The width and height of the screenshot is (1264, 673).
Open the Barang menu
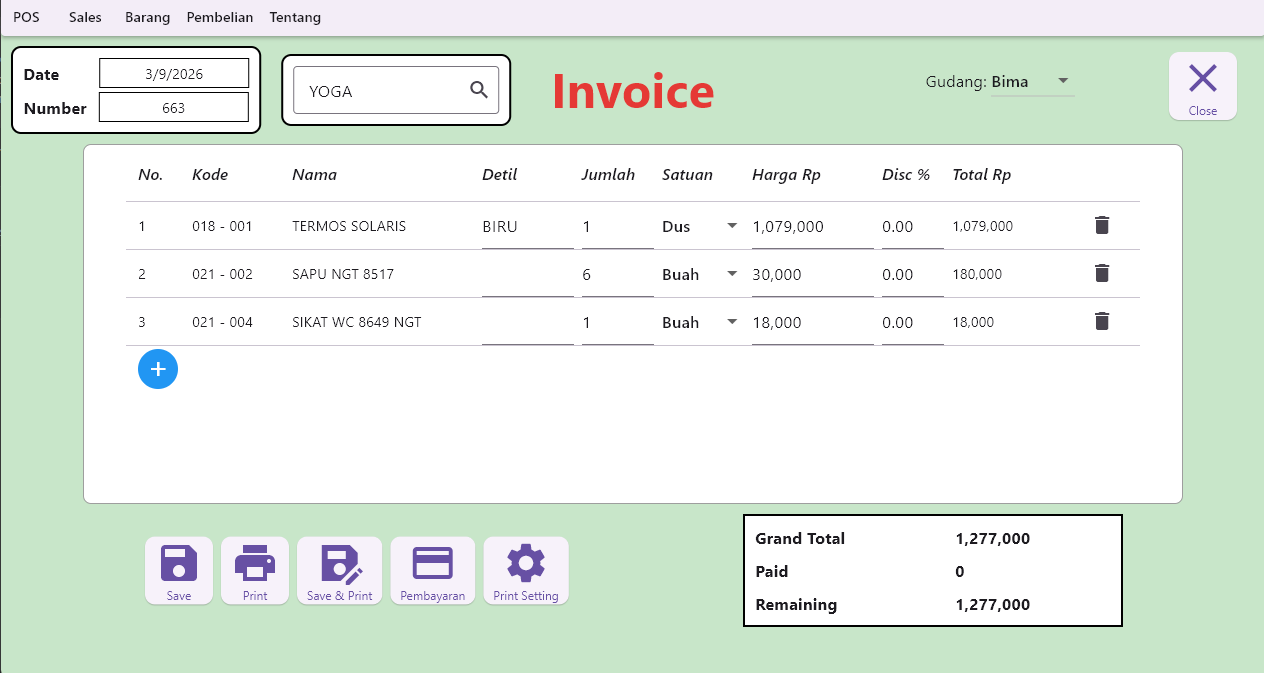147,17
